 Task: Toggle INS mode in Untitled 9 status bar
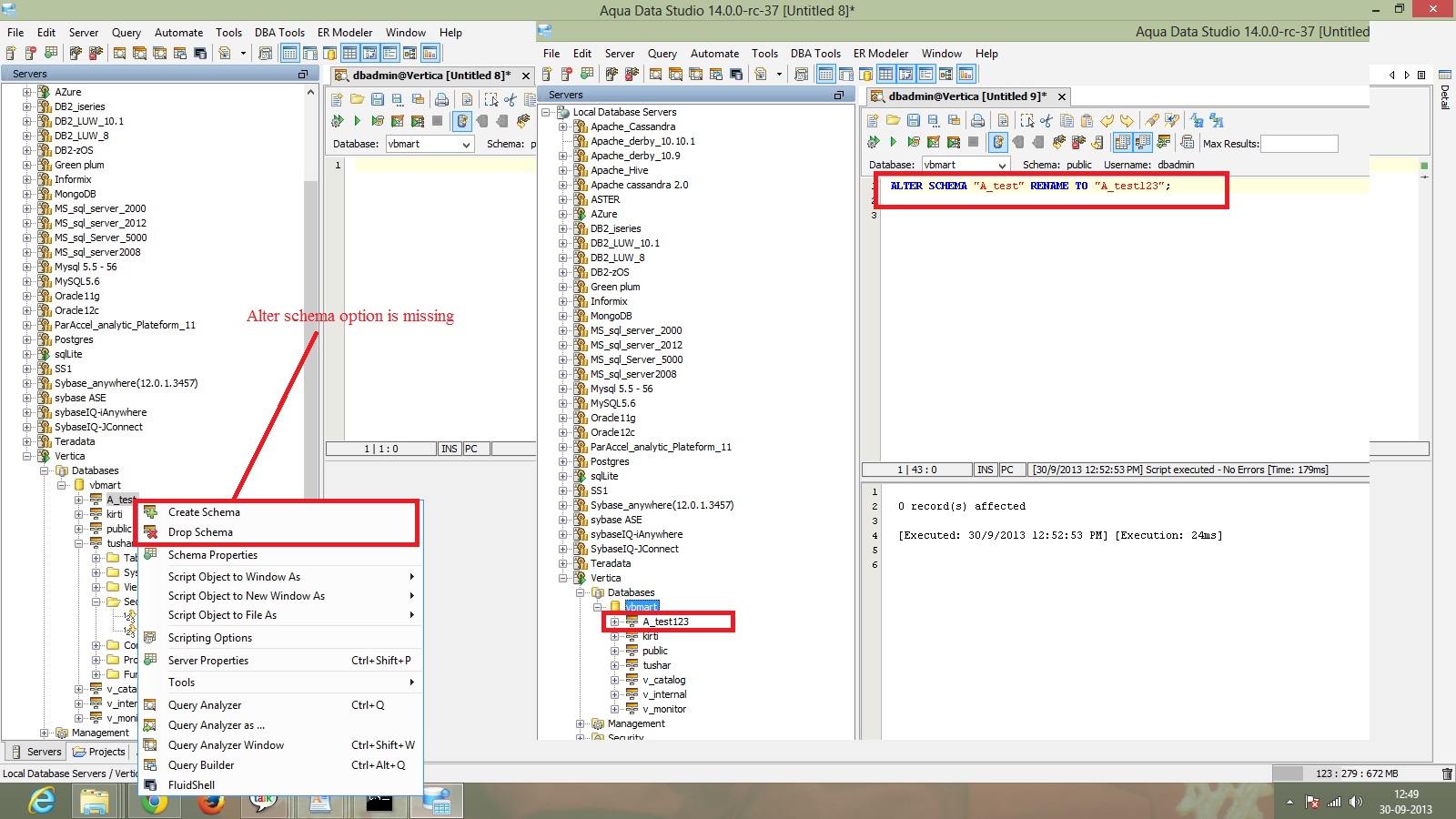[986, 470]
